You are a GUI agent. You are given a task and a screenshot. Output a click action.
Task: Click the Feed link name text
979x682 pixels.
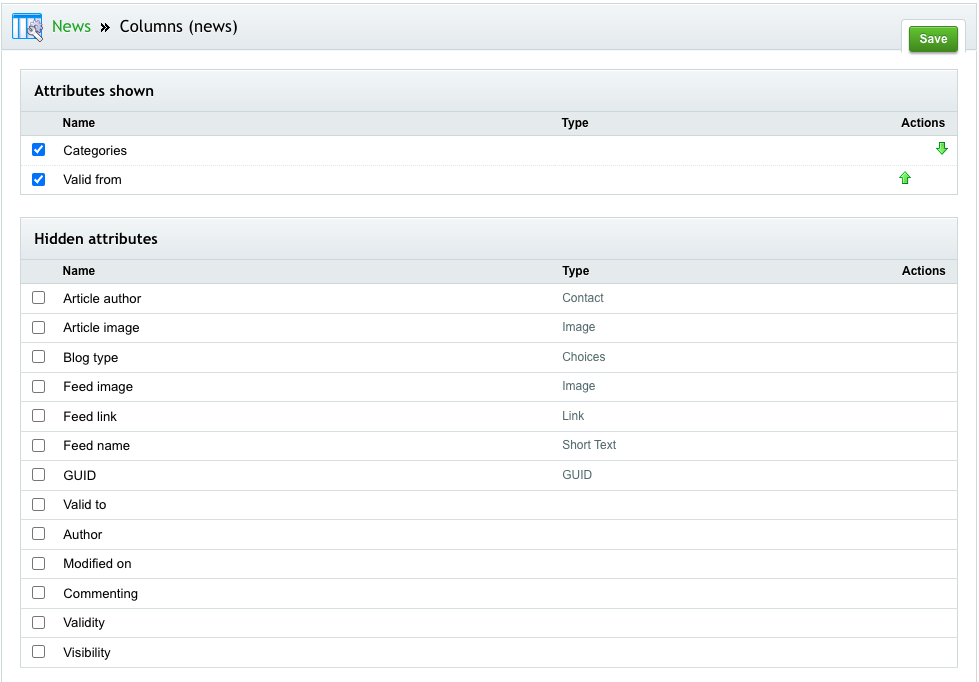pyautogui.click(x=90, y=417)
